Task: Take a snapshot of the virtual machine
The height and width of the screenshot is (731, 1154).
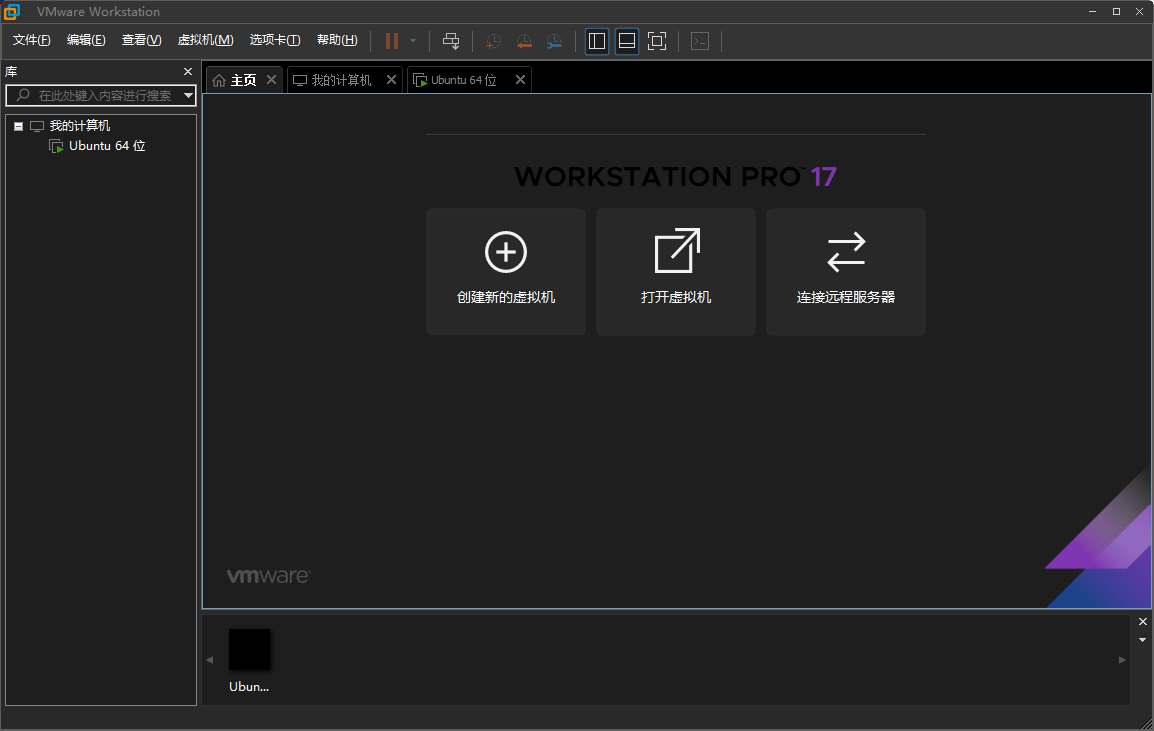Action: [493, 41]
